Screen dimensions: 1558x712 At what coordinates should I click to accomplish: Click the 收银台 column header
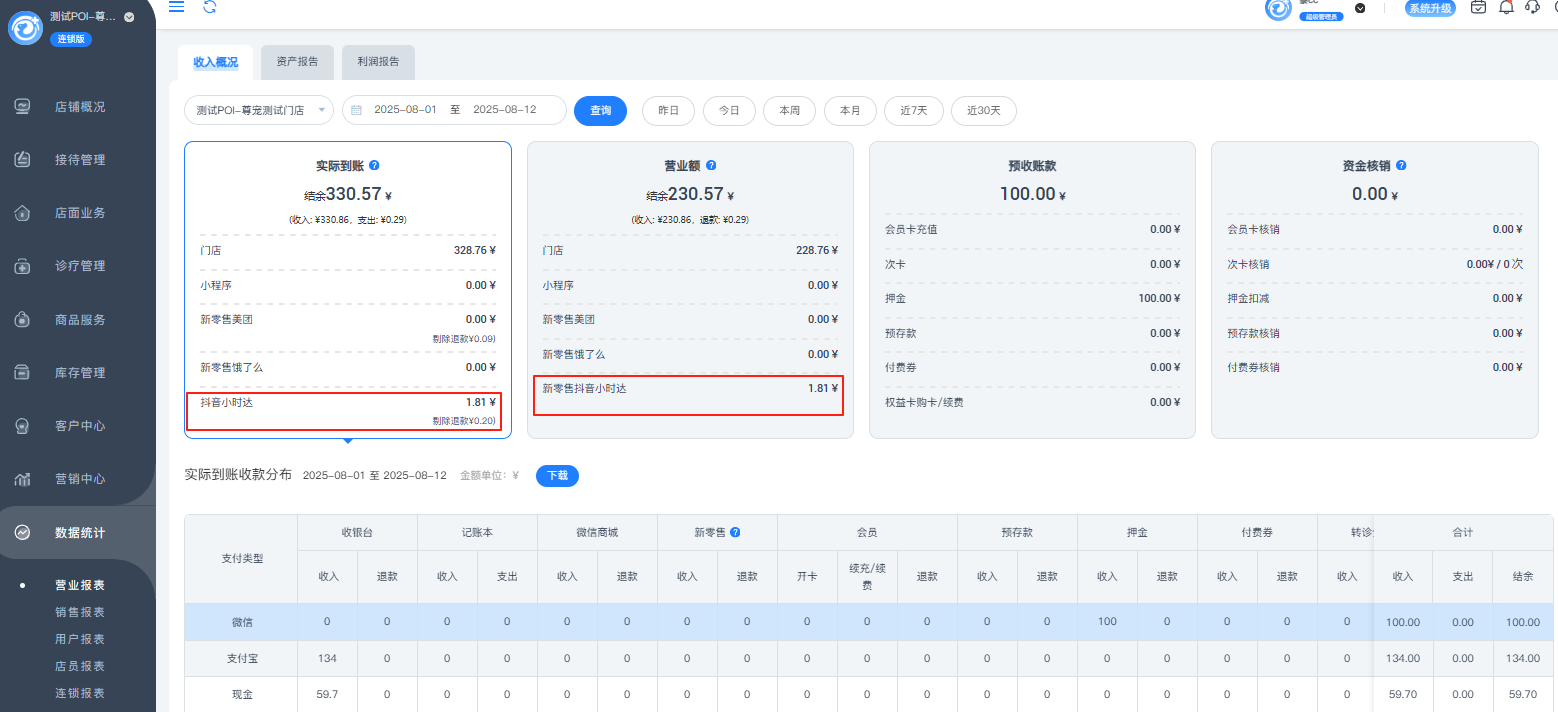[x=357, y=532]
